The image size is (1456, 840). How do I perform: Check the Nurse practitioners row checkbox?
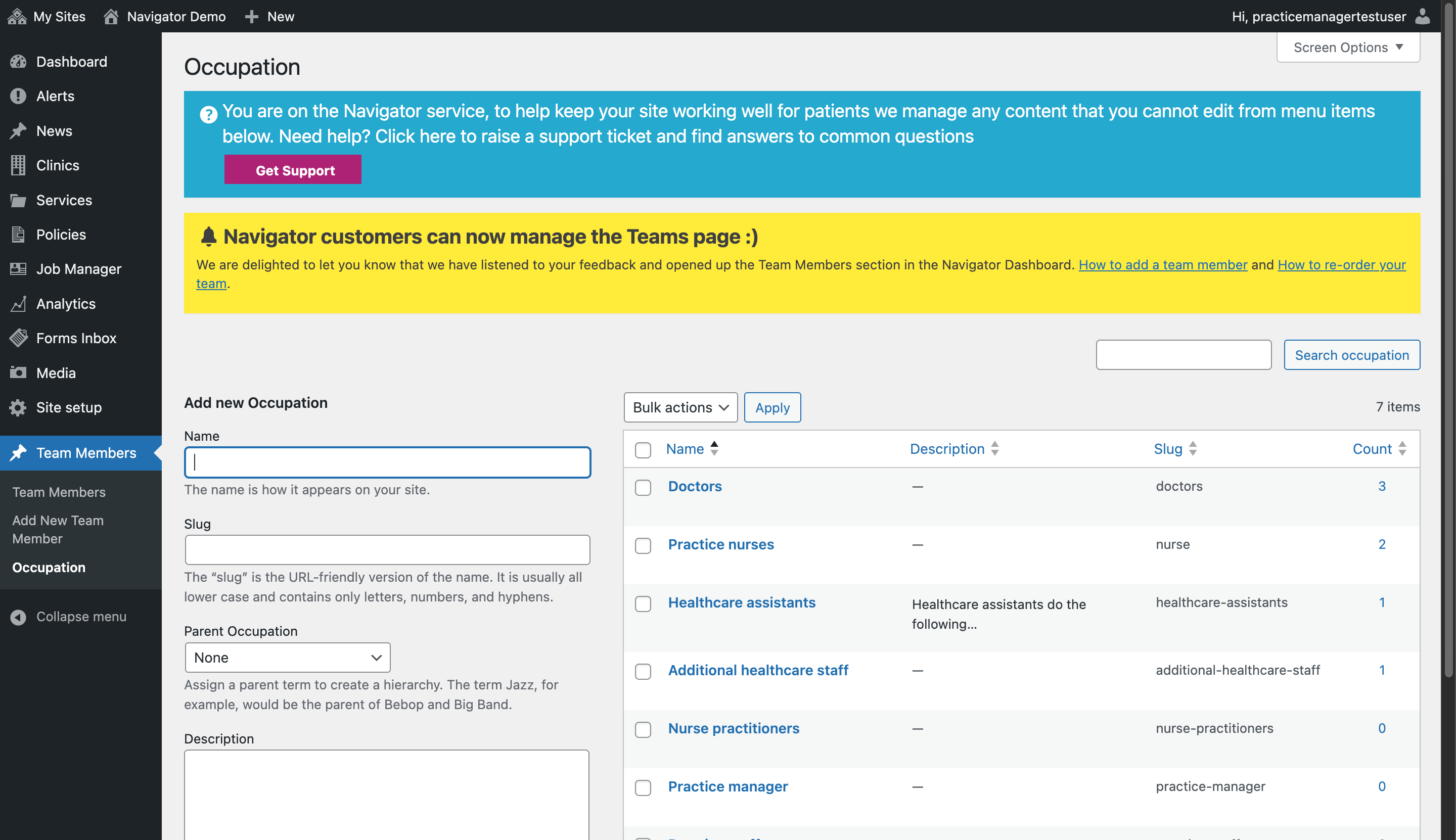coord(643,729)
